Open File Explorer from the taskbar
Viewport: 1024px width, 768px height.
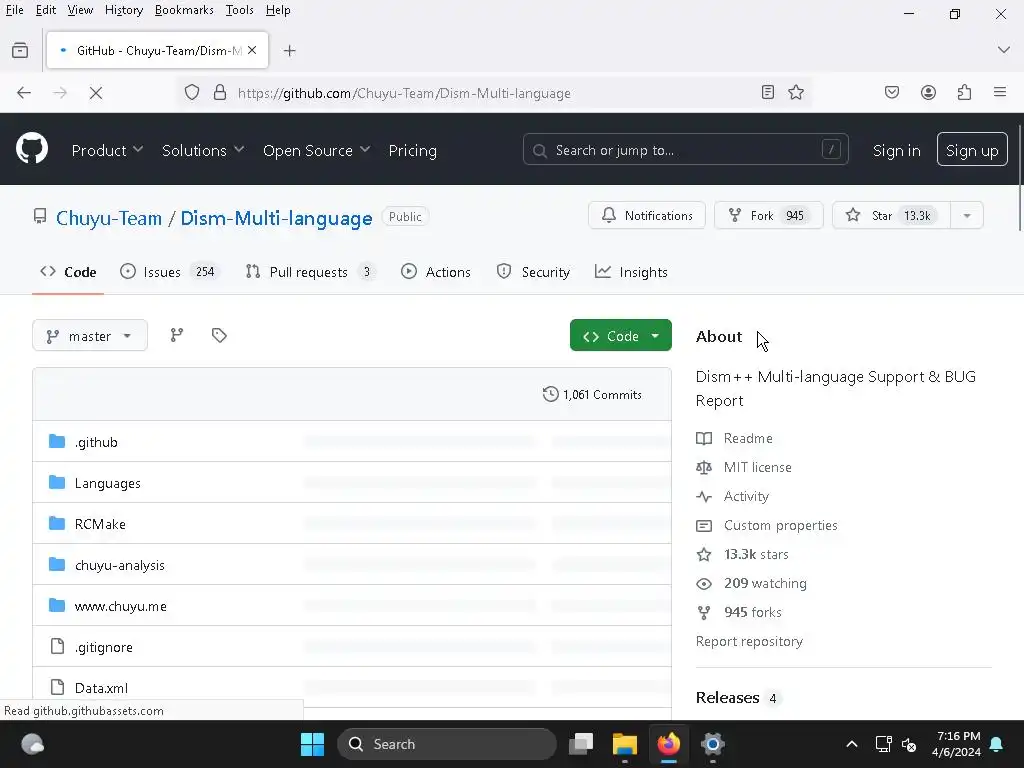(x=625, y=744)
